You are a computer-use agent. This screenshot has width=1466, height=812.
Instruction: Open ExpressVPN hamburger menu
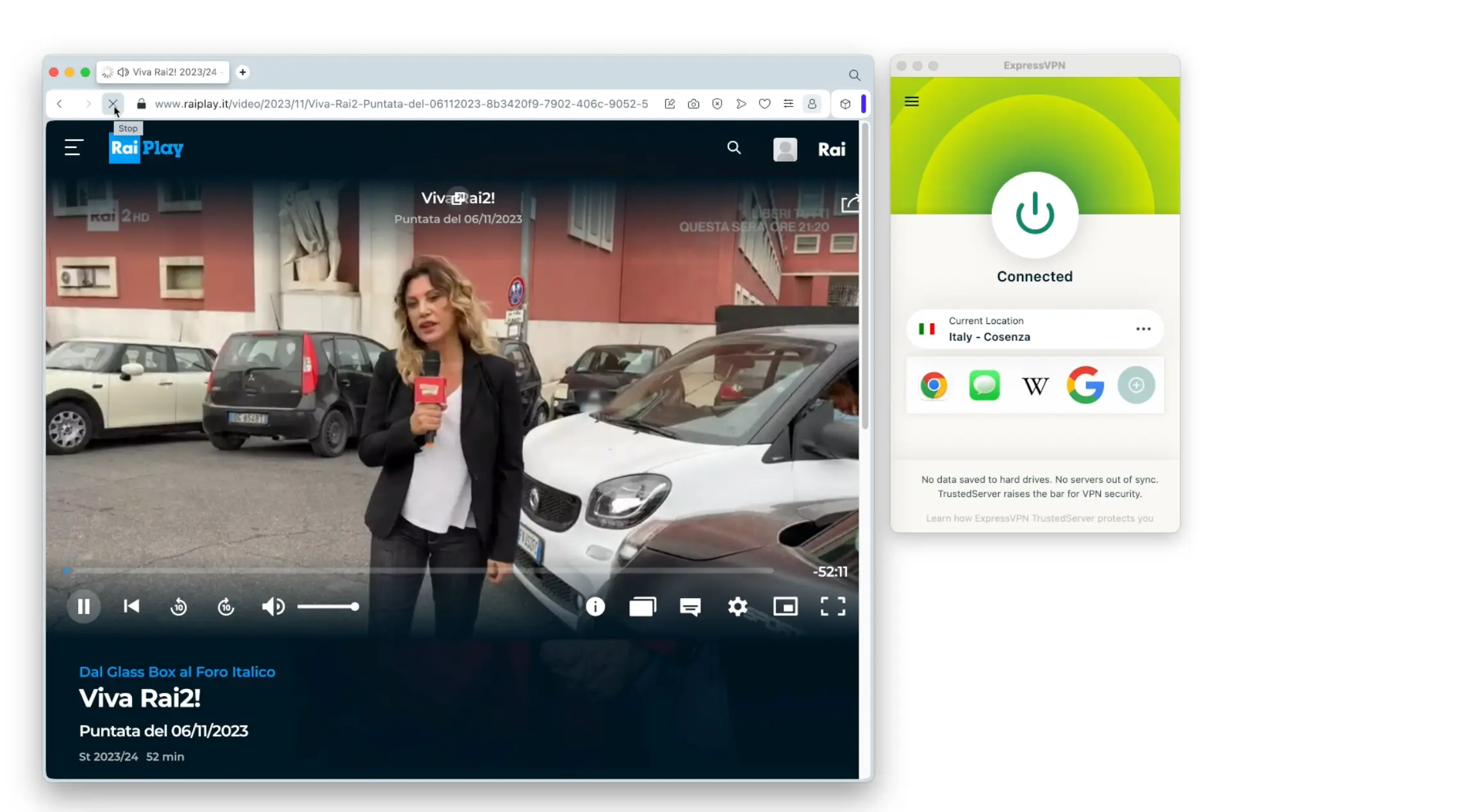click(x=911, y=102)
